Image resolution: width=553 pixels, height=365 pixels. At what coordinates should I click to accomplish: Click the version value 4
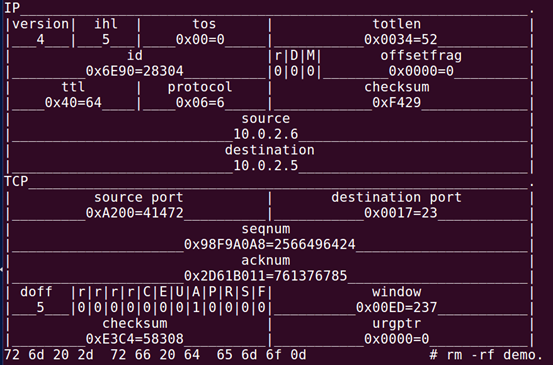41,39
